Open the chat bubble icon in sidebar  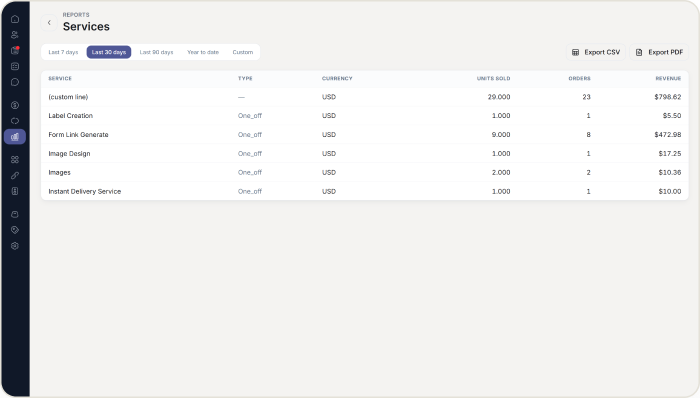[15, 82]
